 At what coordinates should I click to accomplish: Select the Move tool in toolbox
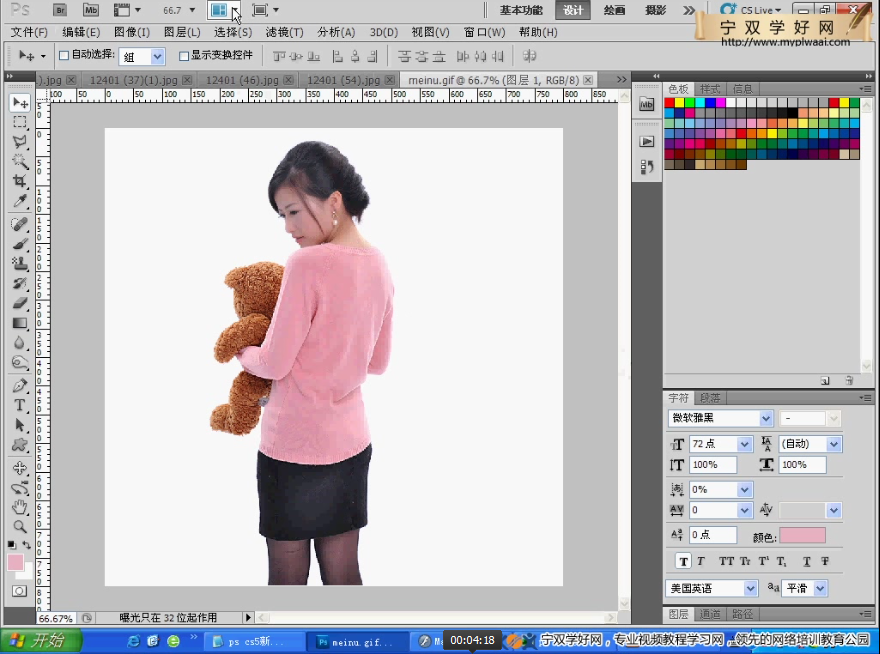click(20, 103)
